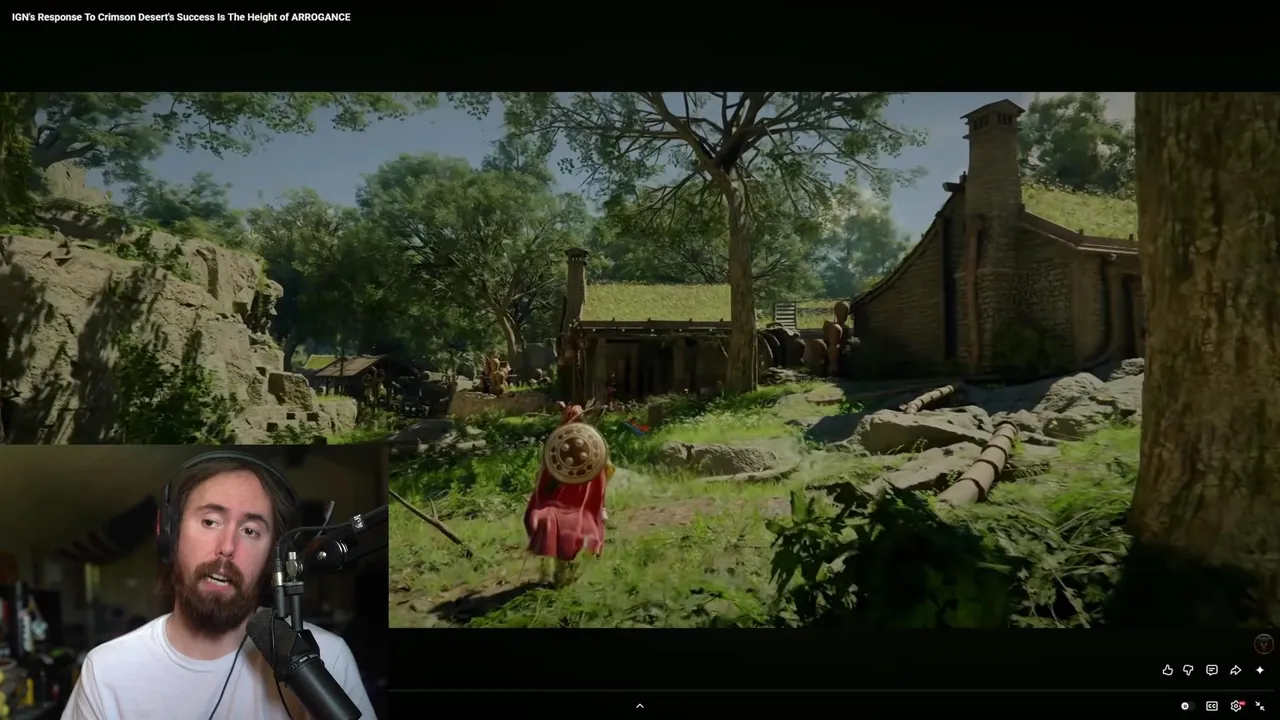This screenshot has width=1280, height=720.
Task: Click the channel watermark avatar
Action: [1263, 644]
